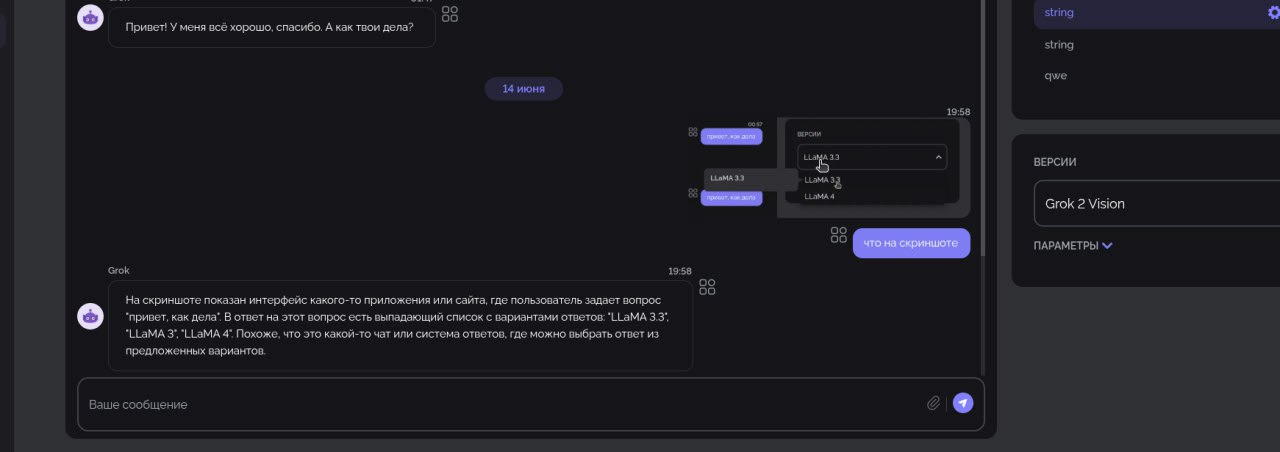The image size is (1280, 452).
Task: Open the Grok 2 Vision version dropdown
Action: [1157, 203]
